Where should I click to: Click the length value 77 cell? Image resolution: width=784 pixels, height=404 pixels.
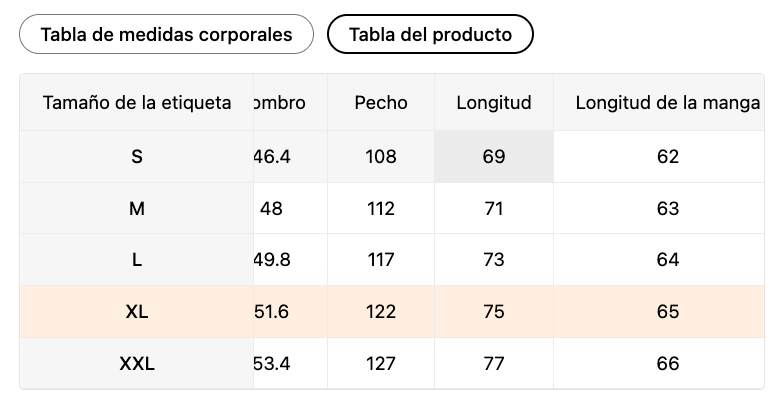[493, 364]
